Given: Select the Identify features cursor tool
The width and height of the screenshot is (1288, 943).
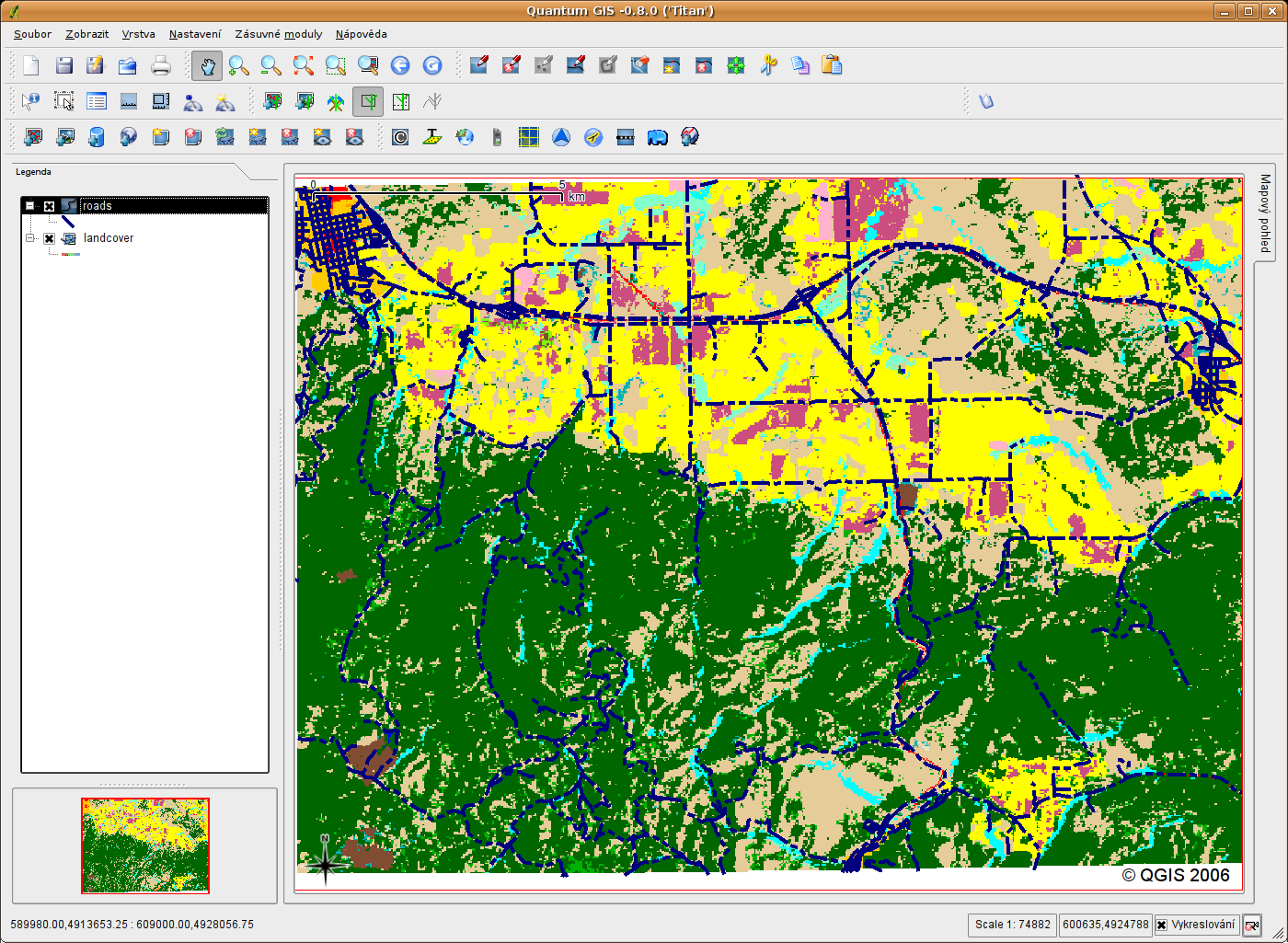Looking at the screenshot, I should click(31, 101).
